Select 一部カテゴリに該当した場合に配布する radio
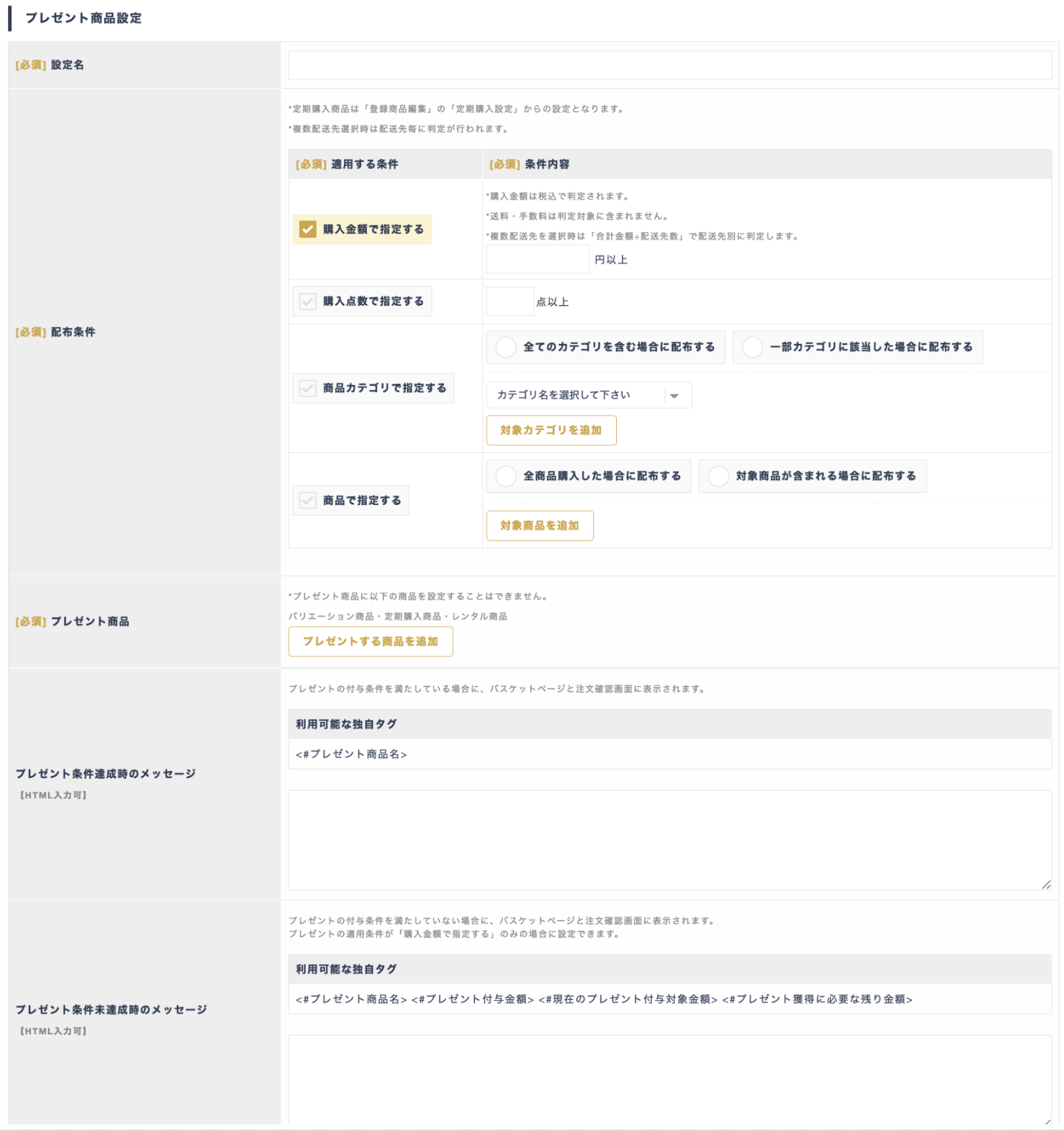Image resolution: width=1064 pixels, height=1131 pixels. pyautogui.click(x=752, y=347)
